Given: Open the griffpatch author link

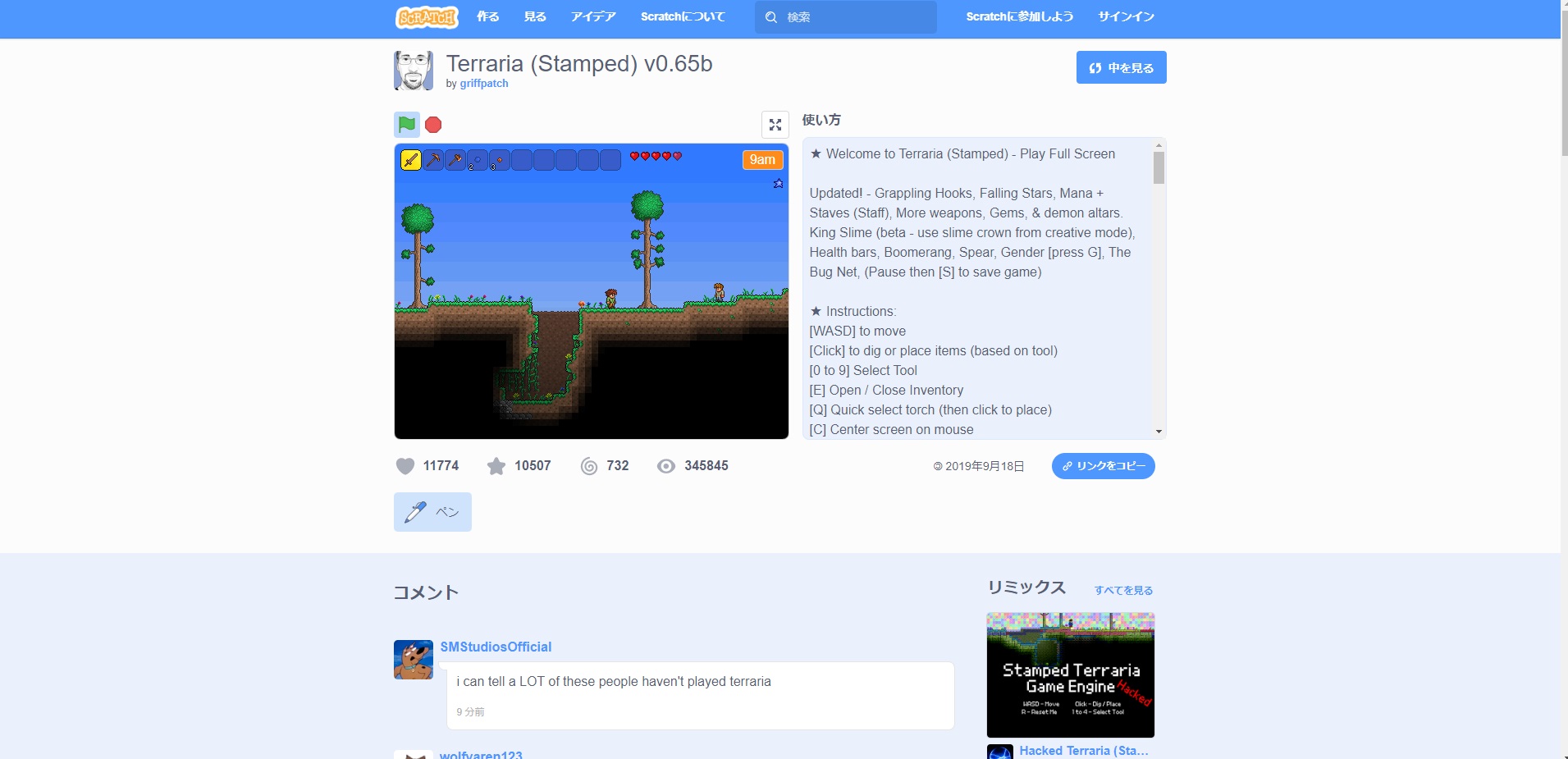Looking at the screenshot, I should click(483, 84).
